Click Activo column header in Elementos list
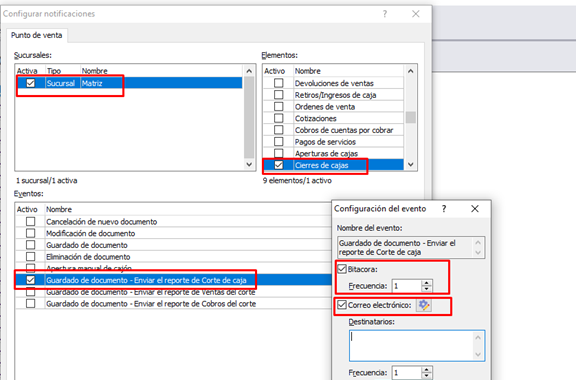This screenshot has height=380, width=576. coord(274,71)
